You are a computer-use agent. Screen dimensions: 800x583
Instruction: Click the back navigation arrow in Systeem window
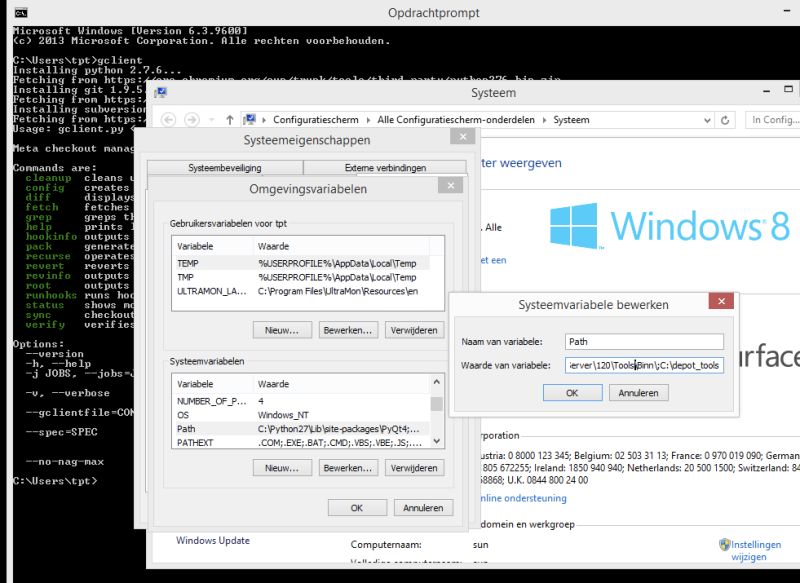click(169, 119)
